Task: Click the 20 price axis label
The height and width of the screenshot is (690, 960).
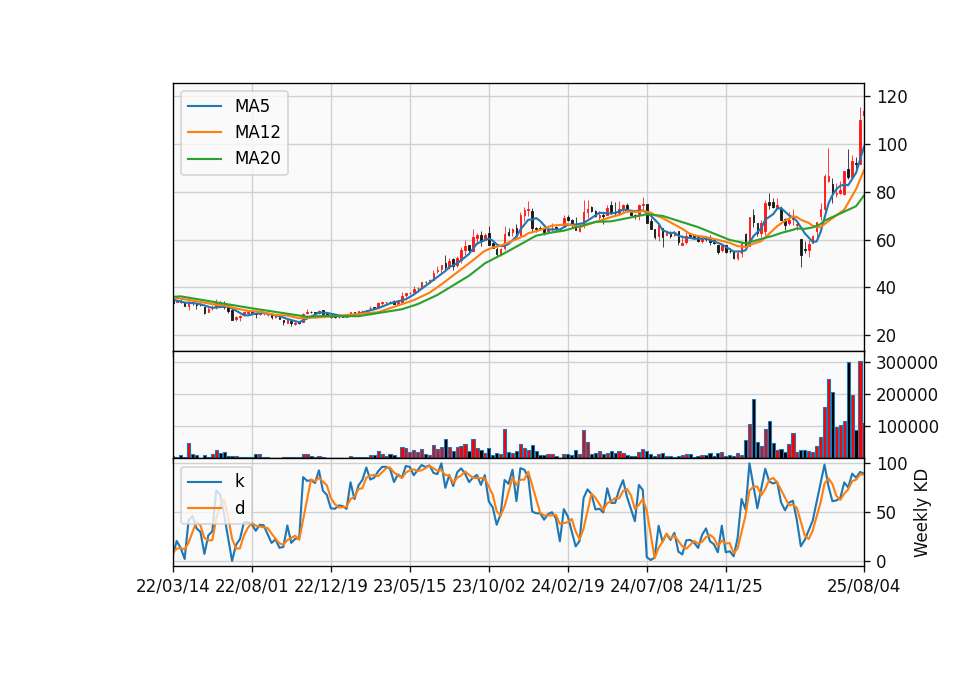Action: pos(888,336)
